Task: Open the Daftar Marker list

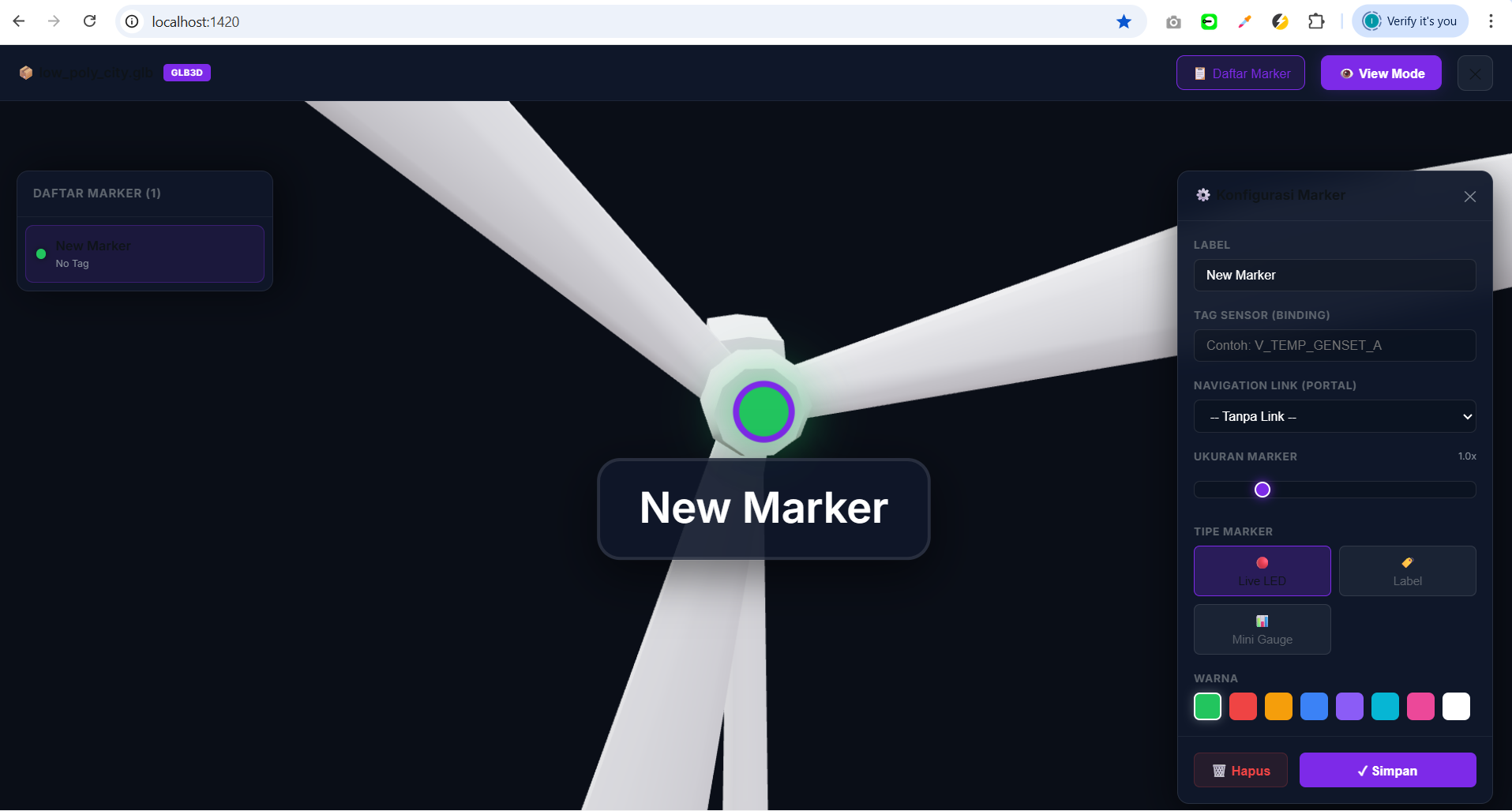Action: [x=1240, y=73]
